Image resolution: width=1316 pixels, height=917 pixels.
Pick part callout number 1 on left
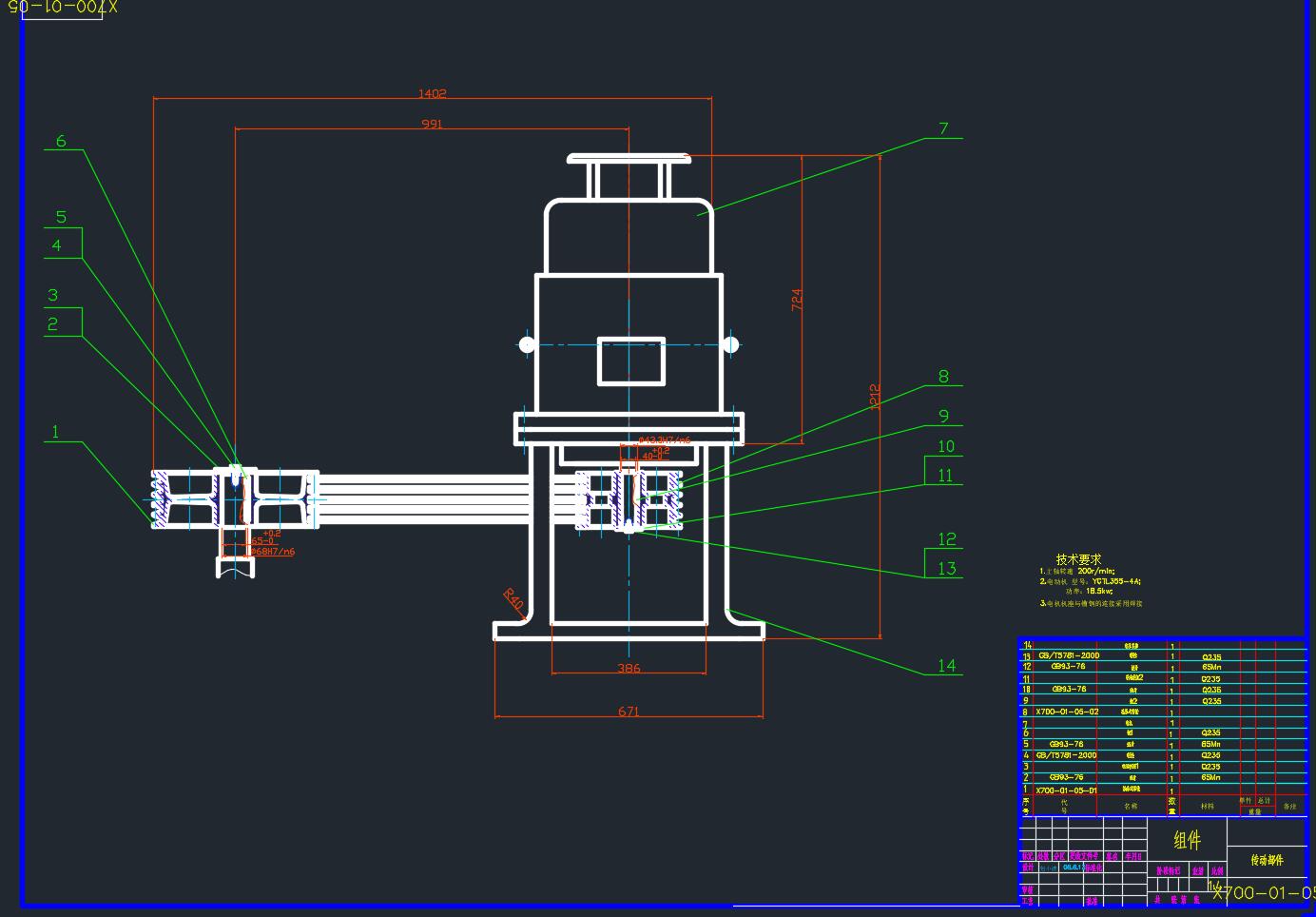(55, 432)
